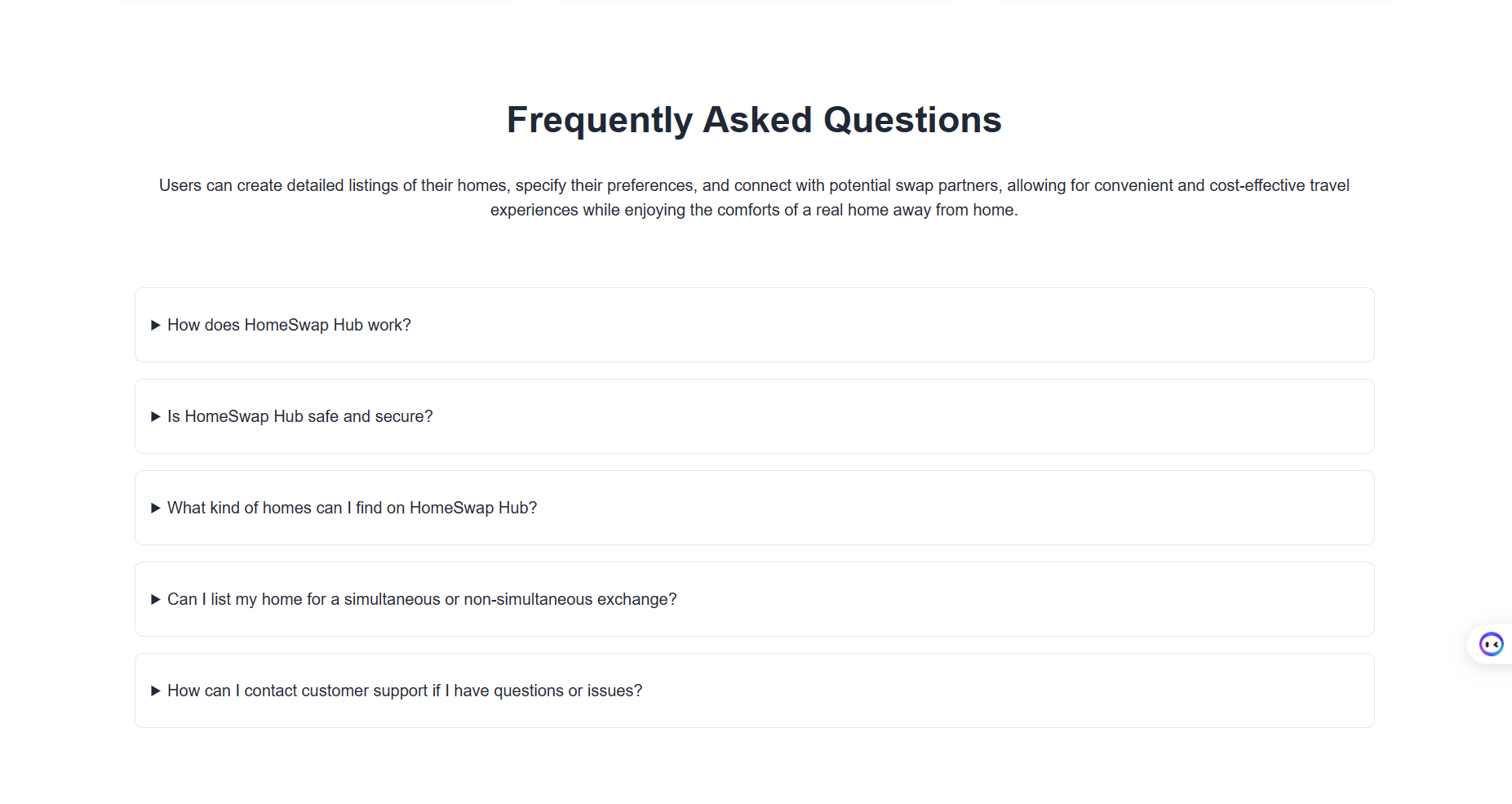Click 'Can I list my home' question text
Viewport: 1512px width, 804px height.
point(422,599)
